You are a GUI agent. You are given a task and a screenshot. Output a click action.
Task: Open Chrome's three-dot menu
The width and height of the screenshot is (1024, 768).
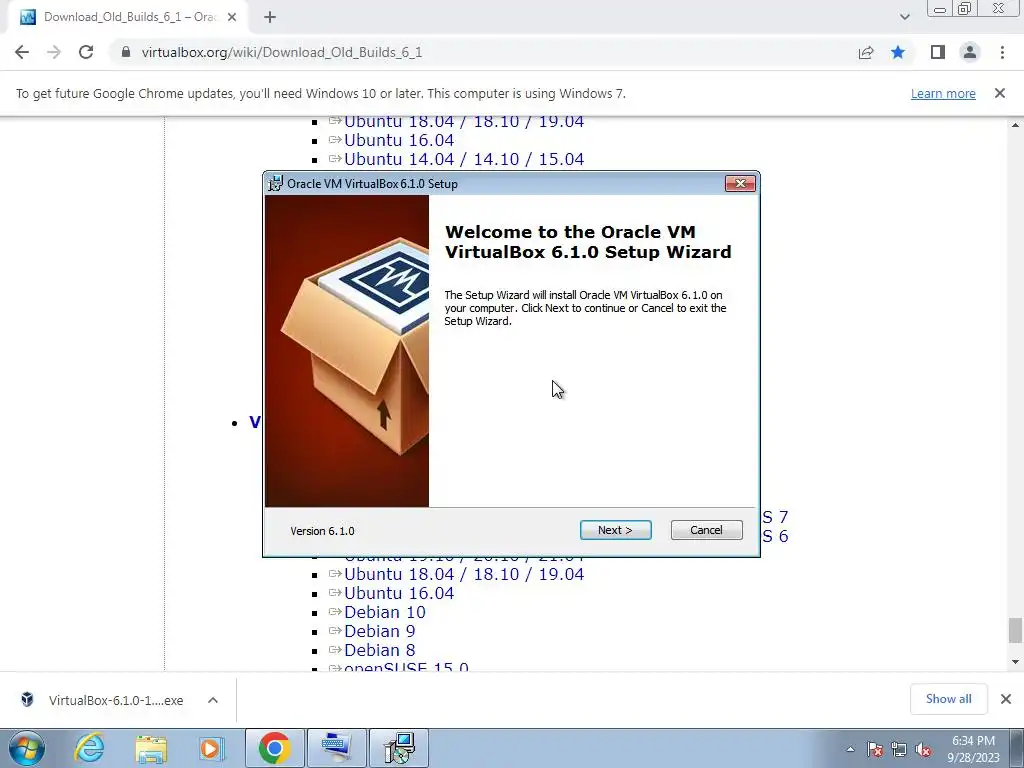coord(1002,52)
